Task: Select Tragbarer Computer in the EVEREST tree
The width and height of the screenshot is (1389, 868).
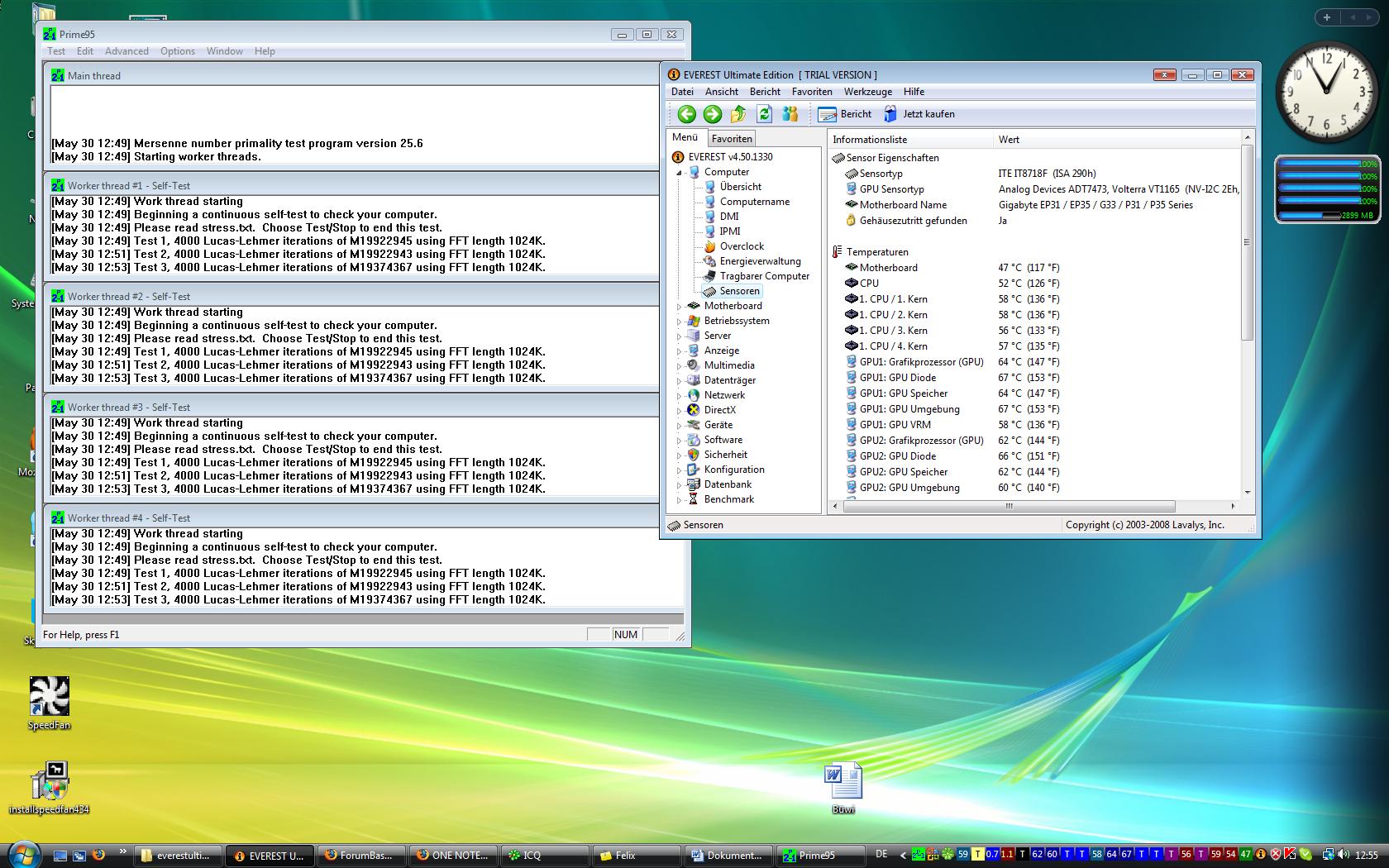Action: tap(765, 276)
